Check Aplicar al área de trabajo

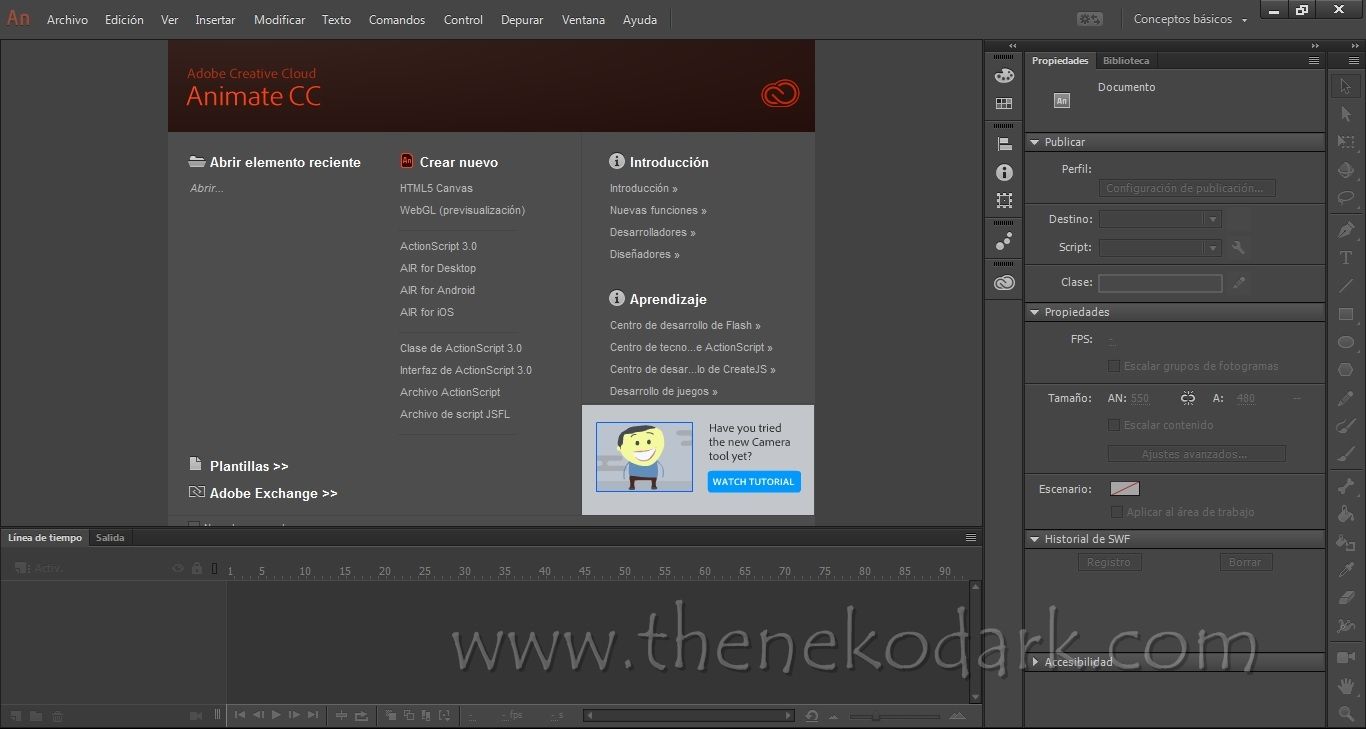[x=1117, y=512]
